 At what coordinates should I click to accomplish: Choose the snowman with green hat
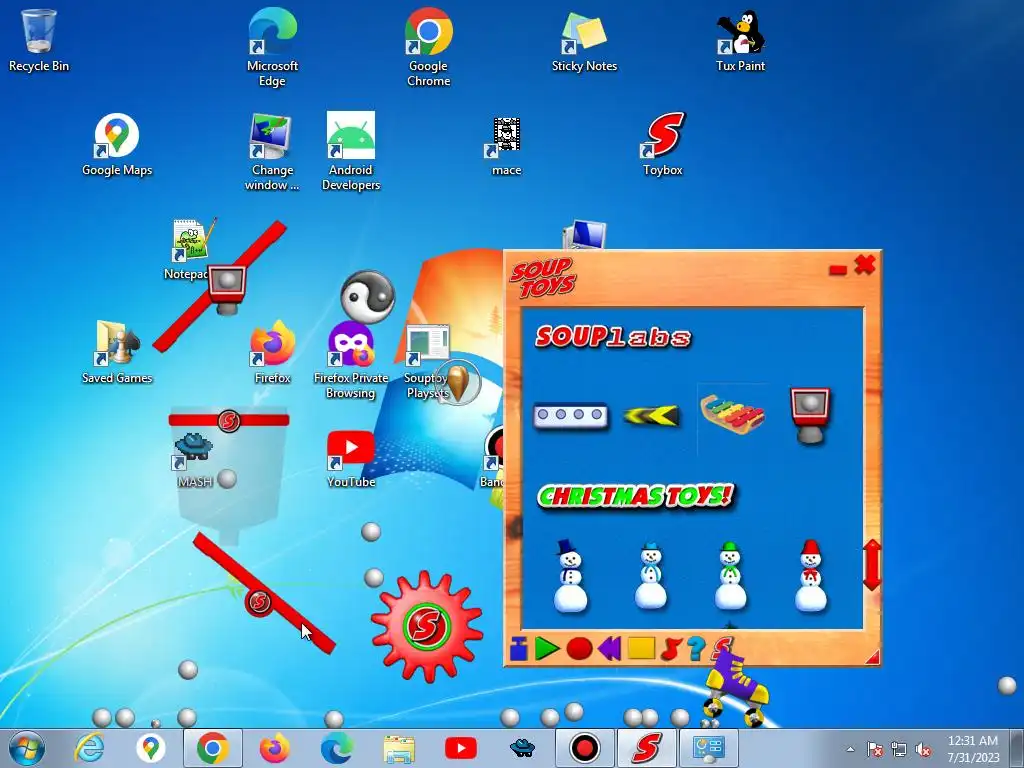730,575
